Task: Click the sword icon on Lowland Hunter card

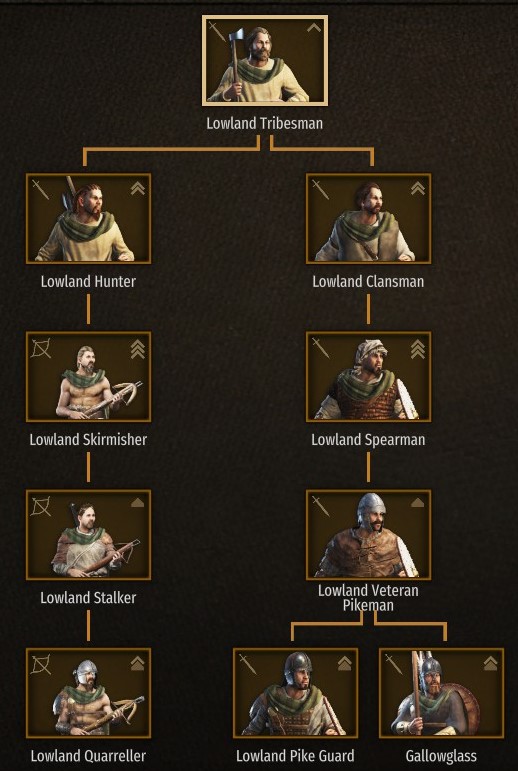Action: tap(41, 190)
